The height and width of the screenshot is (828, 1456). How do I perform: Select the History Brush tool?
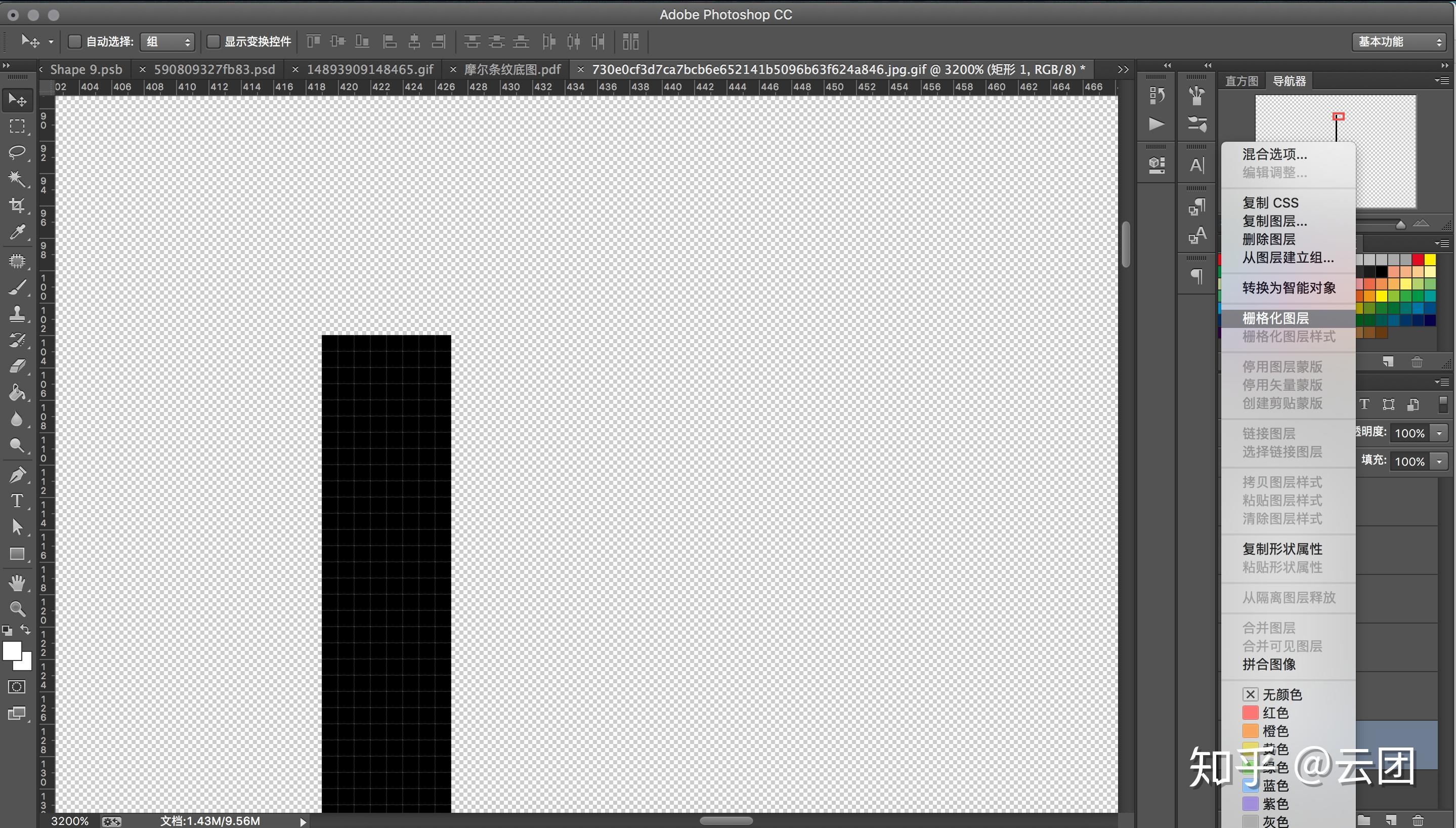pos(17,340)
